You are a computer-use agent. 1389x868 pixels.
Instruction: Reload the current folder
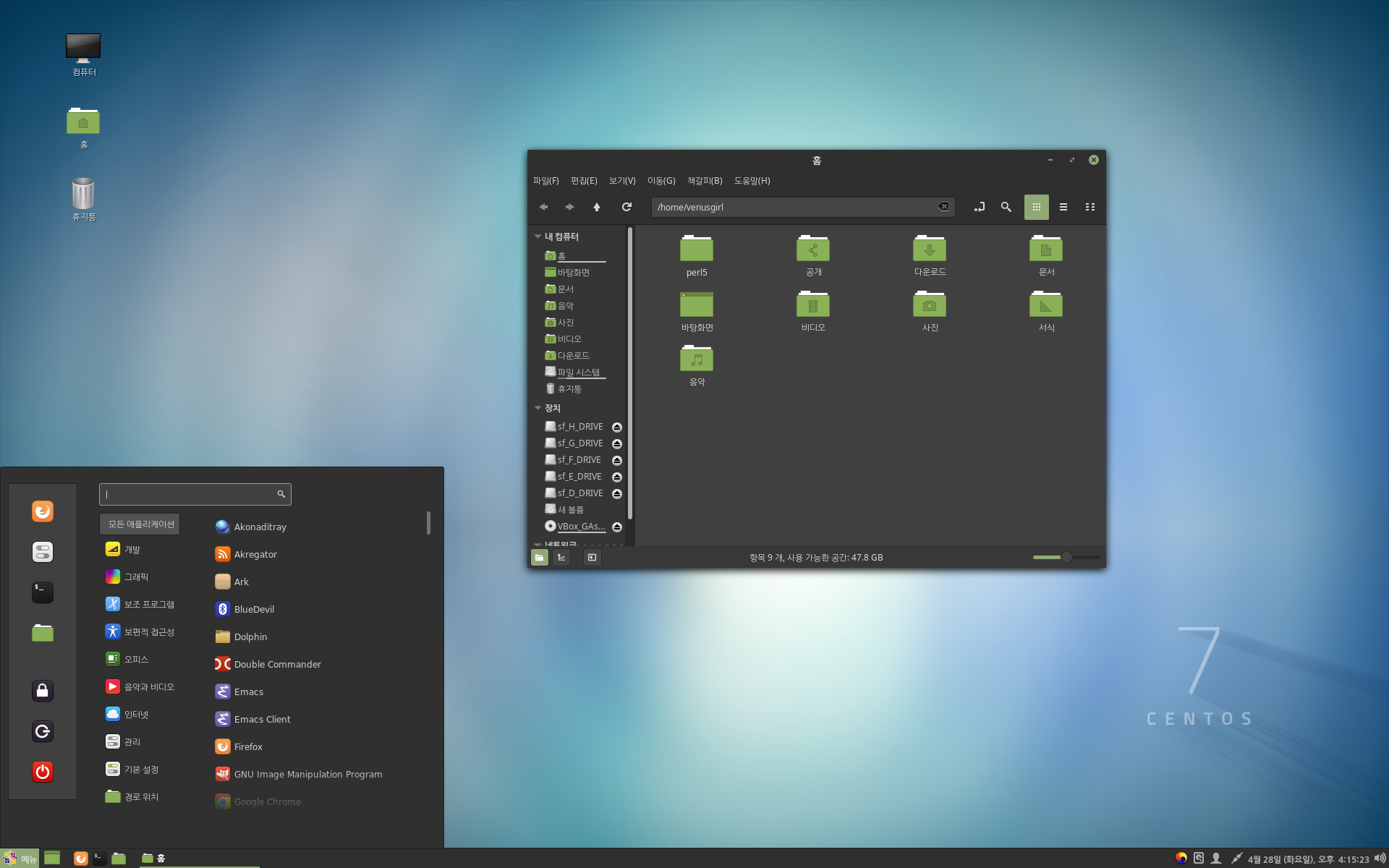626,207
